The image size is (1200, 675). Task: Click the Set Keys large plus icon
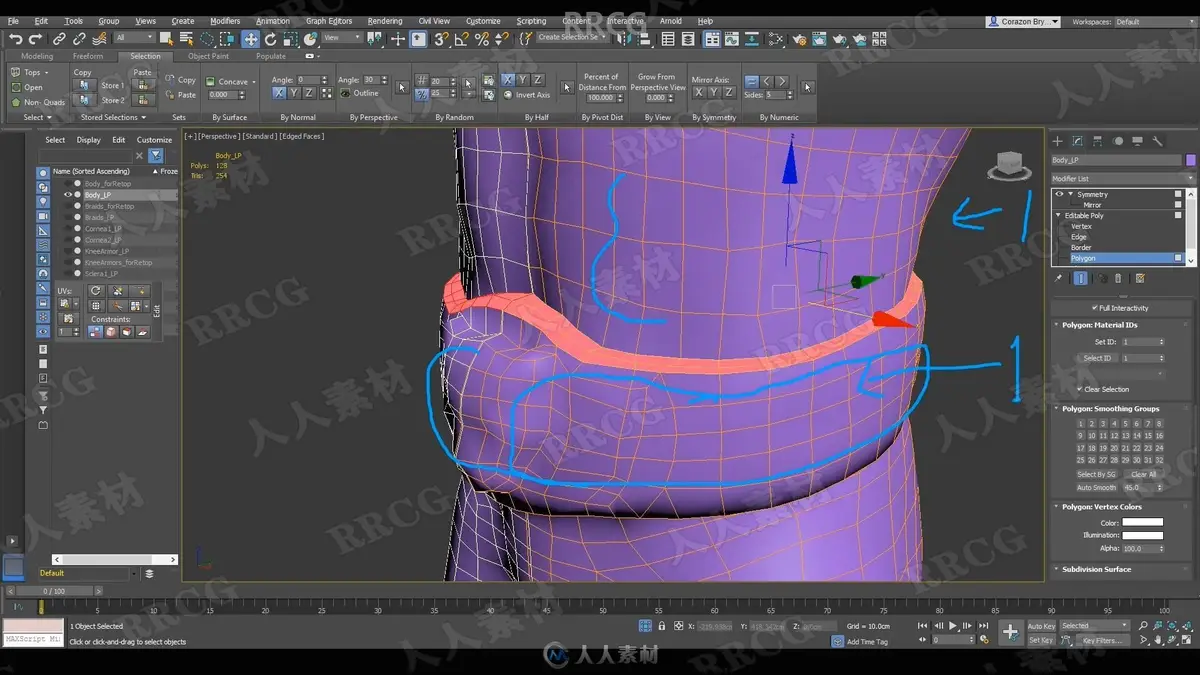1011,632
